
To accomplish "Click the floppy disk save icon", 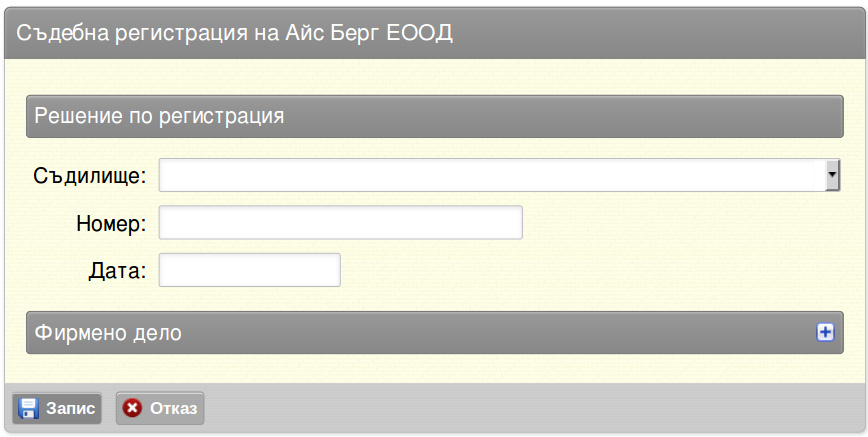I will 28,409.
